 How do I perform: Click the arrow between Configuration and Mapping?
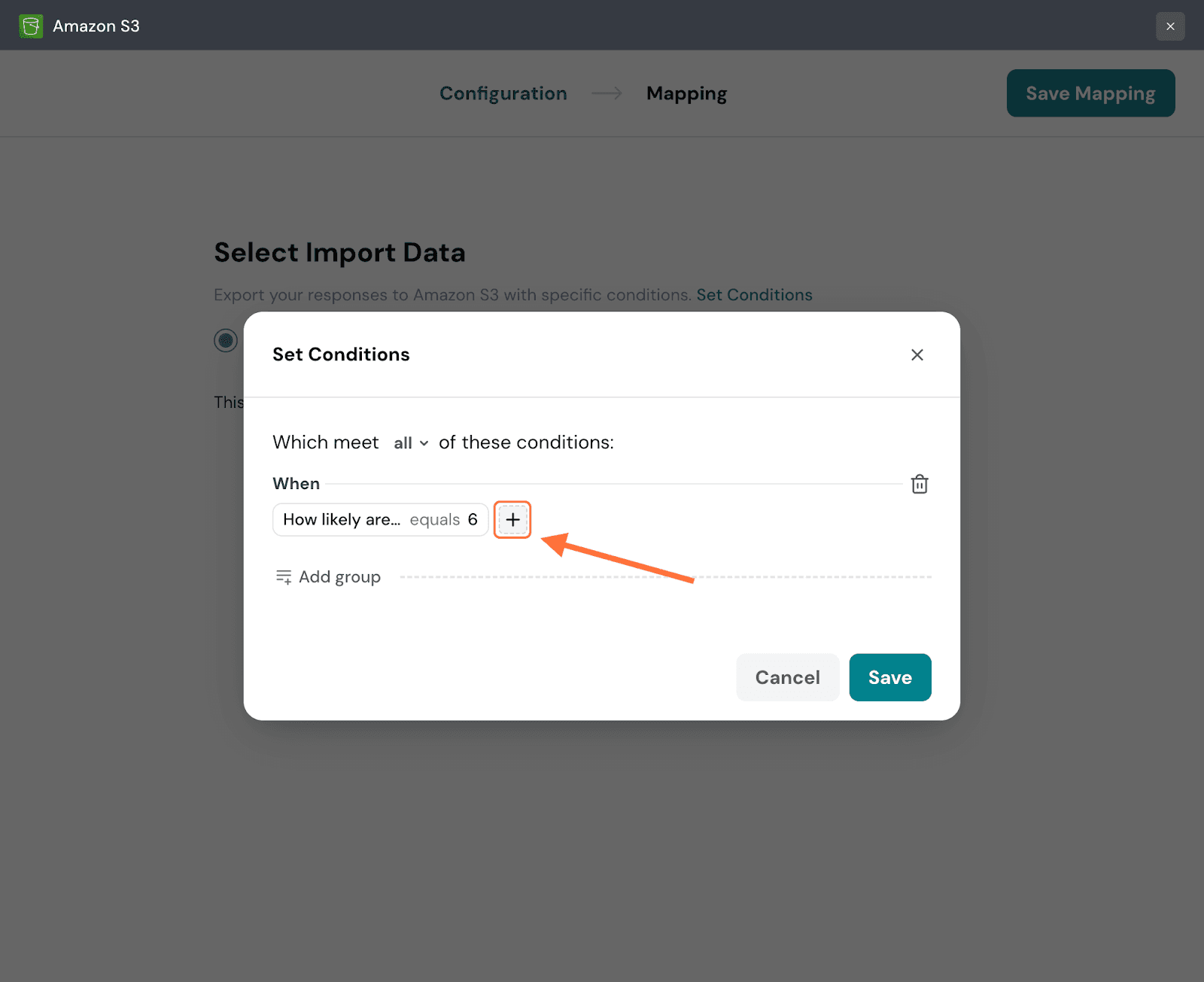[x=607, y=93]
